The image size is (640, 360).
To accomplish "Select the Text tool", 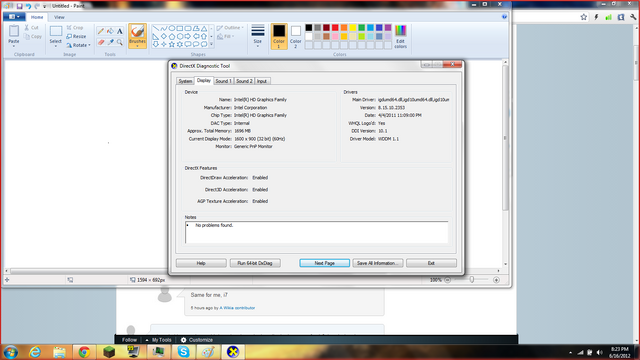I will 120,31.
